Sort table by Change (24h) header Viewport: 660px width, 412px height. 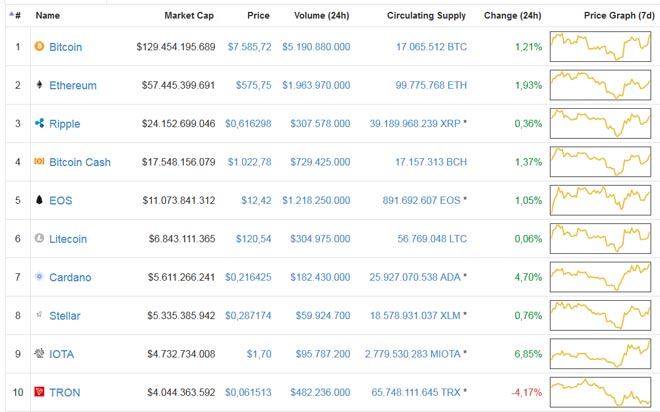512,16
